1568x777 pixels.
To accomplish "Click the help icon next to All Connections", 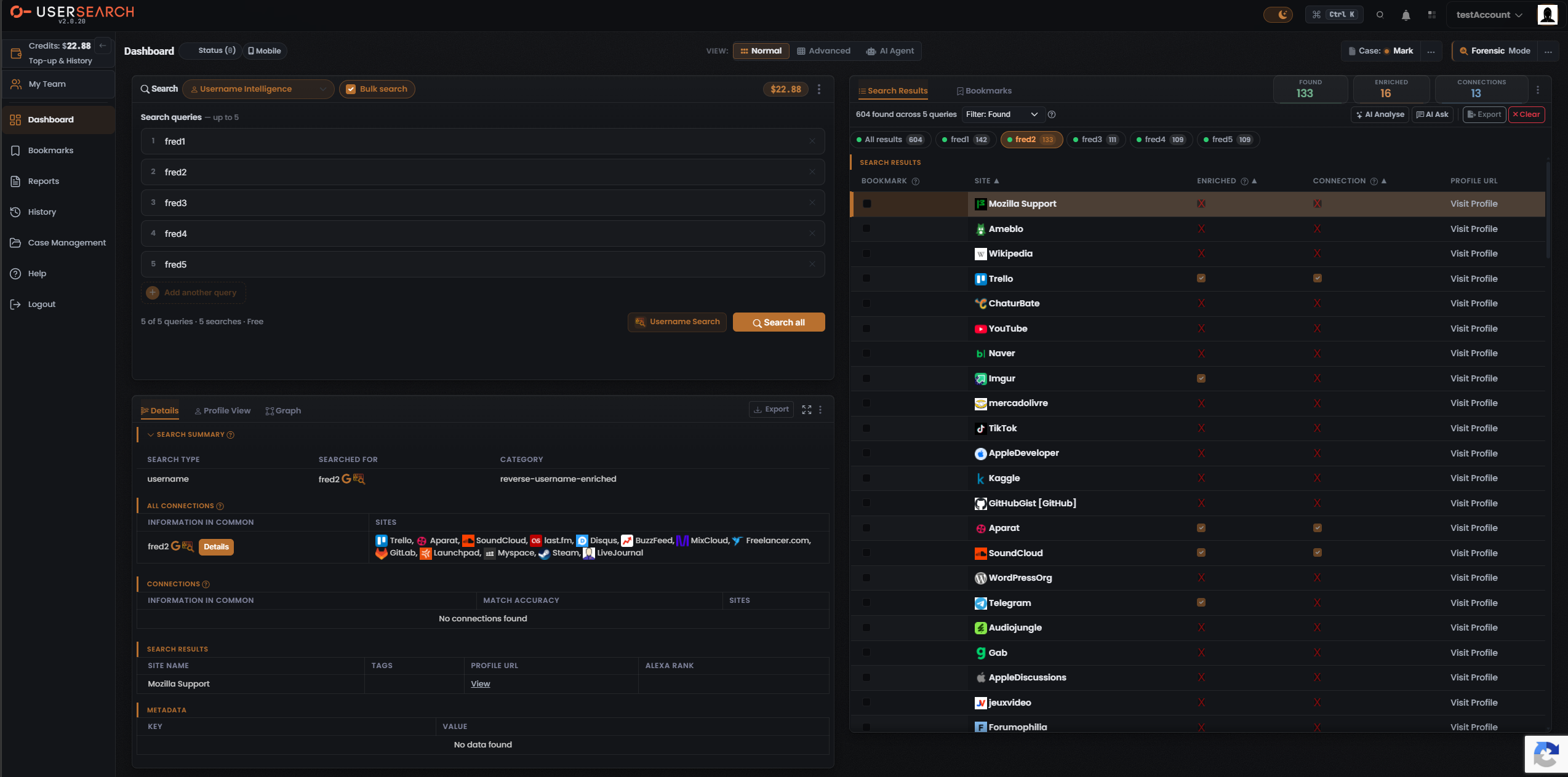I will click(220, 506).
